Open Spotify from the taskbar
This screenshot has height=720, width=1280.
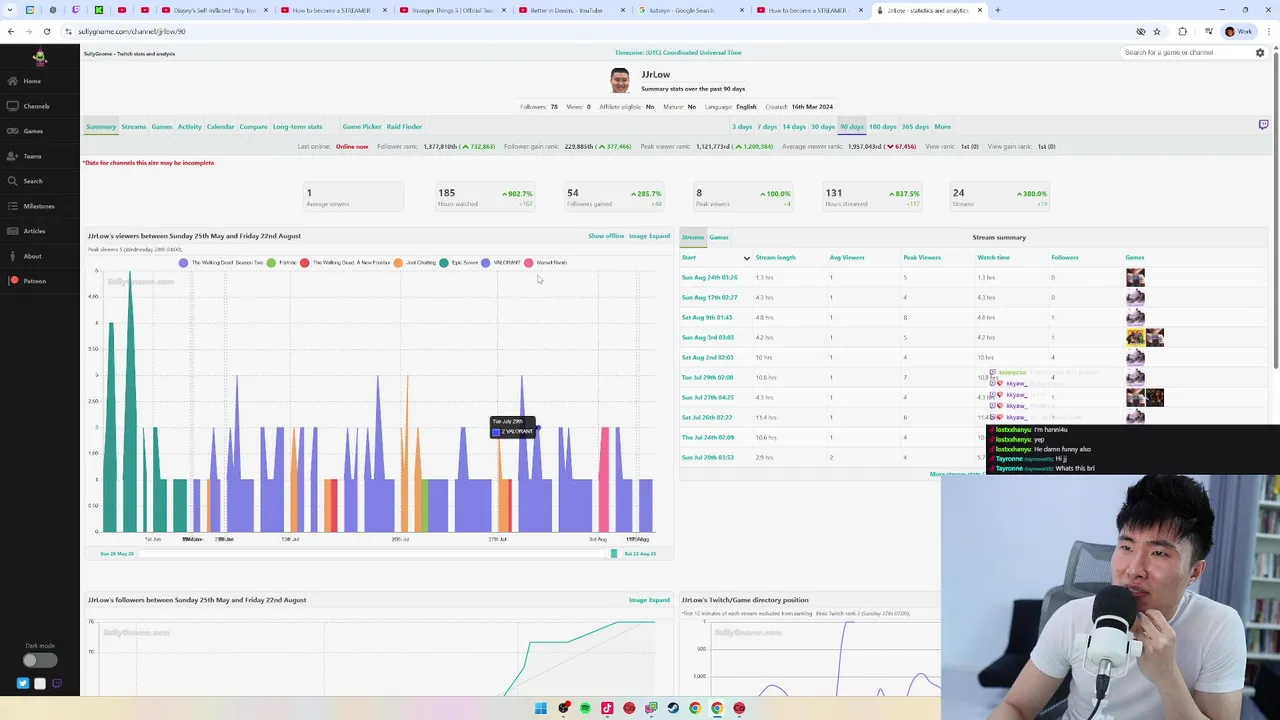pyautogui.click(x=585, y=708)
